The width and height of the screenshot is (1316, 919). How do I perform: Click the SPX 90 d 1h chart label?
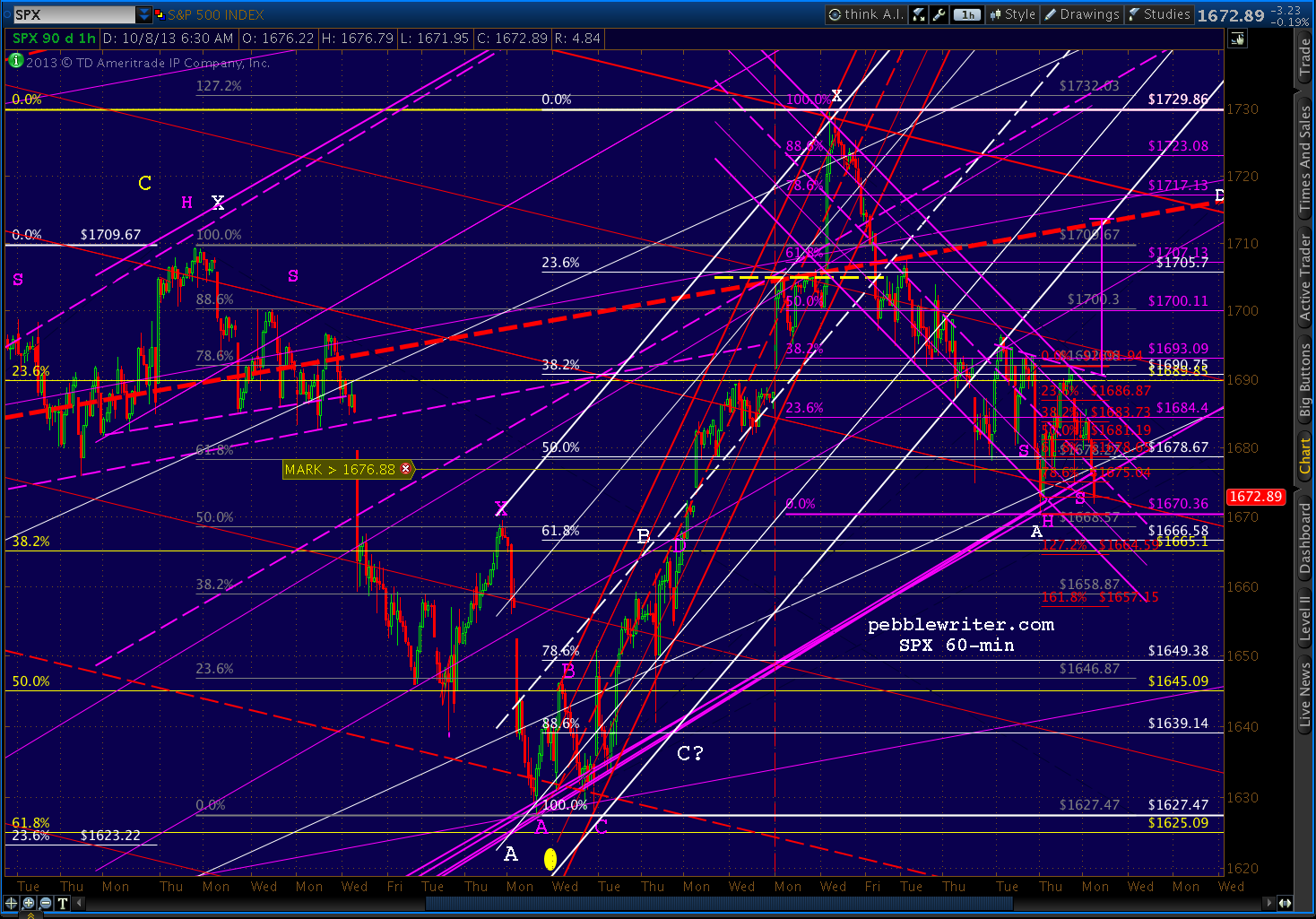click(54, 39)
